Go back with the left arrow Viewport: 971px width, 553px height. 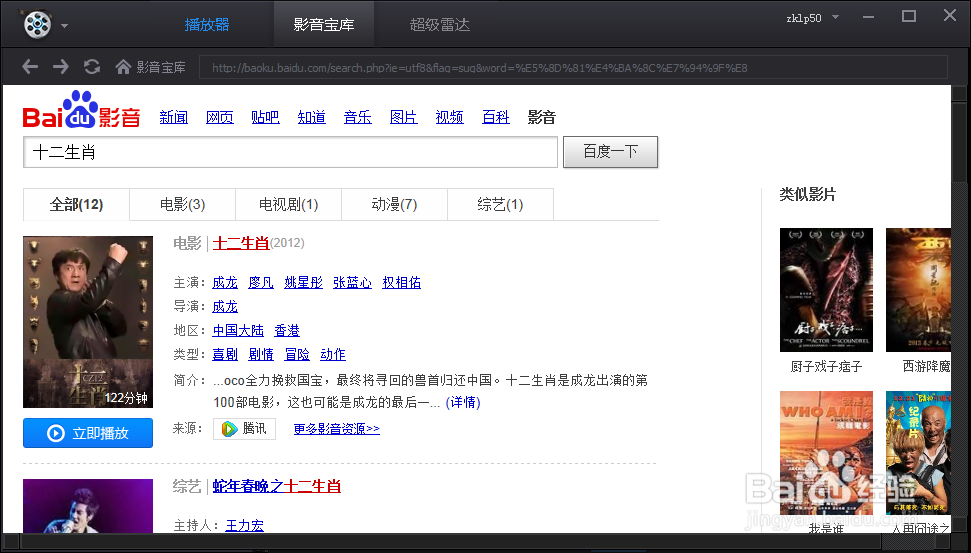coord(30,66)
